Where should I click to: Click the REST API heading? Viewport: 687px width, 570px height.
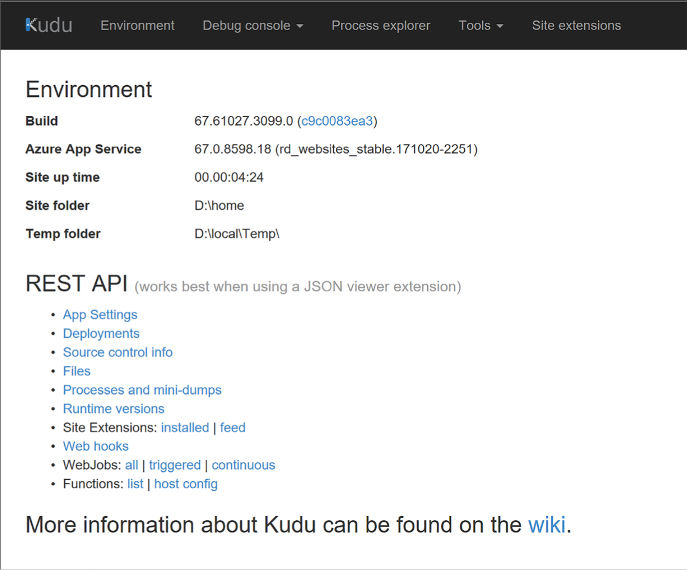point(77,283)
